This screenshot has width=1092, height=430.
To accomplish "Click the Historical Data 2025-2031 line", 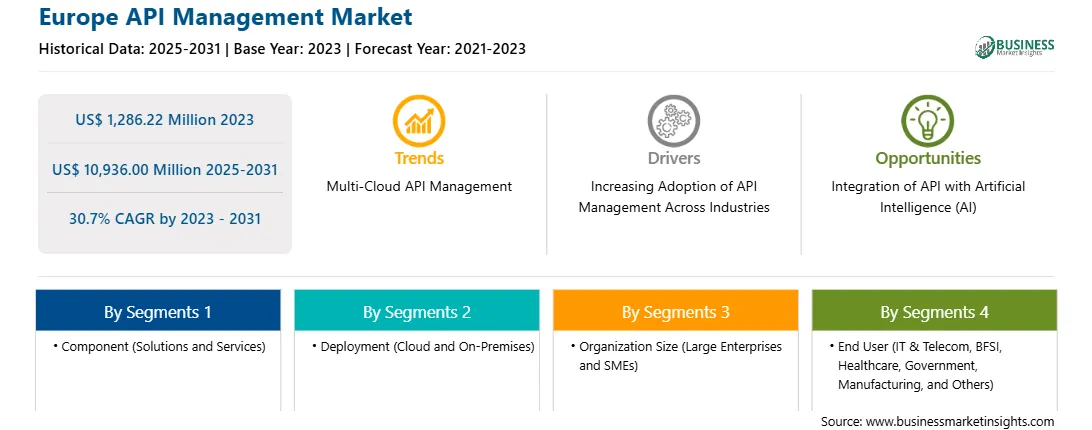I will (282, 49).
